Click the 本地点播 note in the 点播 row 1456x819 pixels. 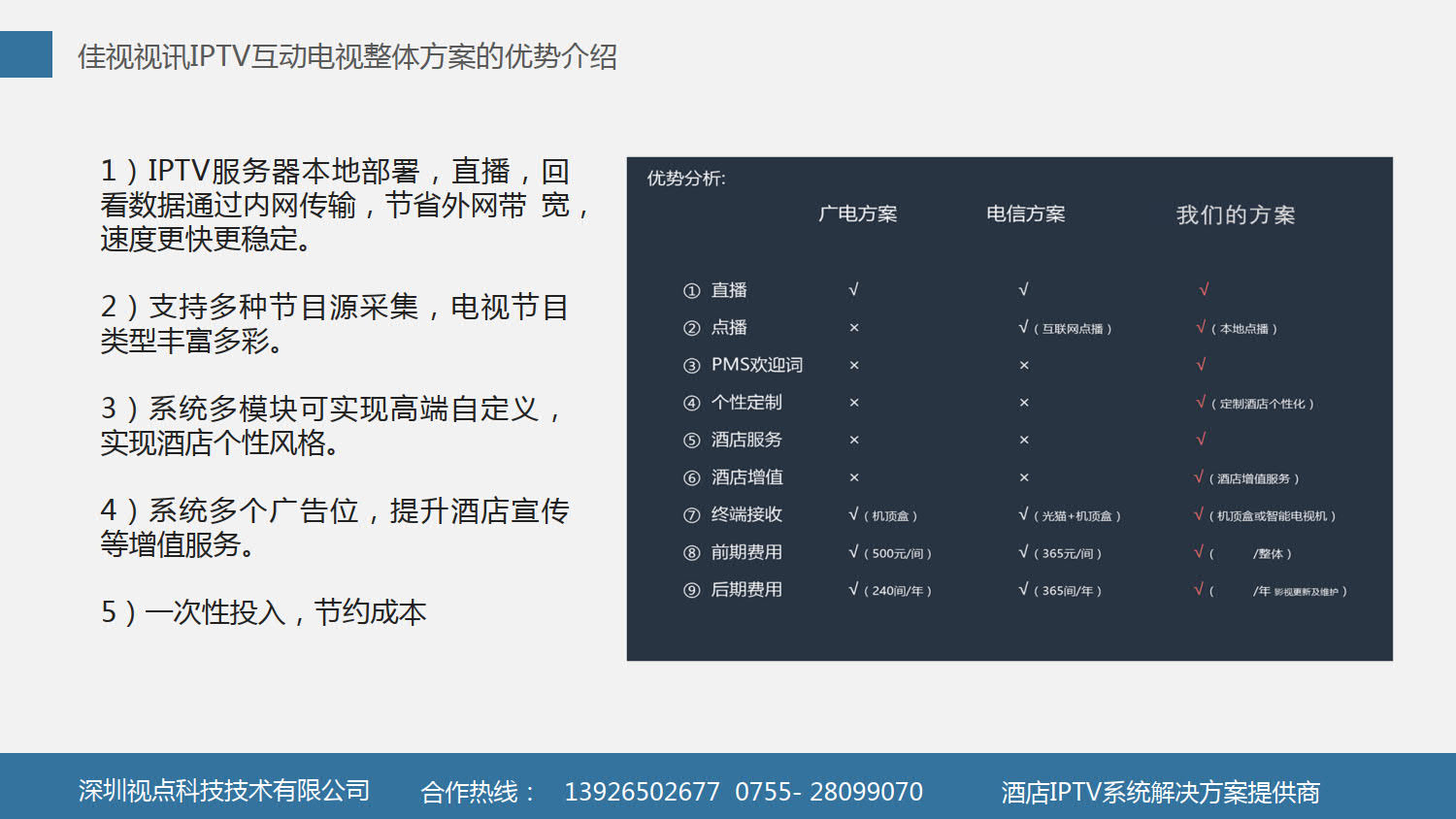coord(1247,329)
